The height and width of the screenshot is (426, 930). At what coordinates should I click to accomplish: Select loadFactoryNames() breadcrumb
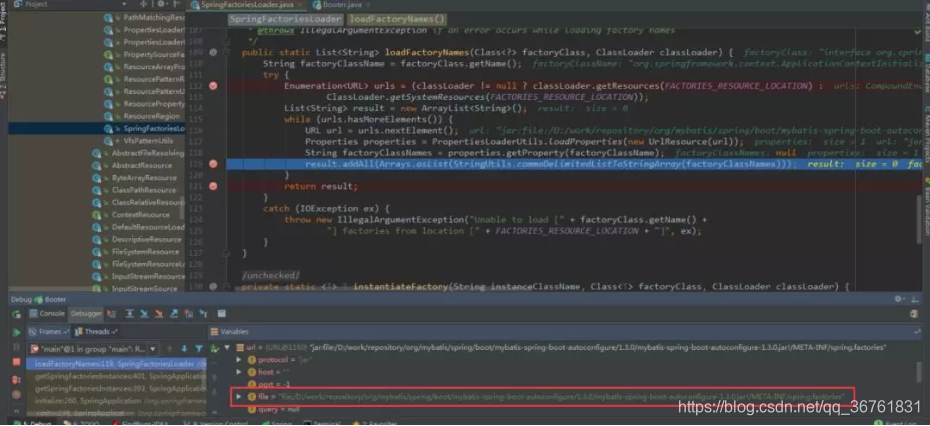(396, 20)
